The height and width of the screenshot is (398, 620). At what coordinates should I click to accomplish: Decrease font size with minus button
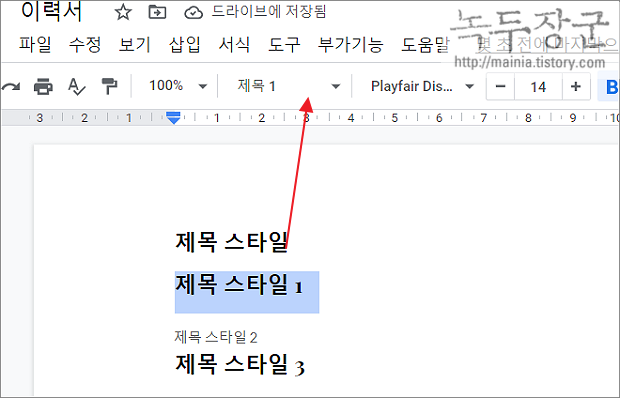click(500, 86)
